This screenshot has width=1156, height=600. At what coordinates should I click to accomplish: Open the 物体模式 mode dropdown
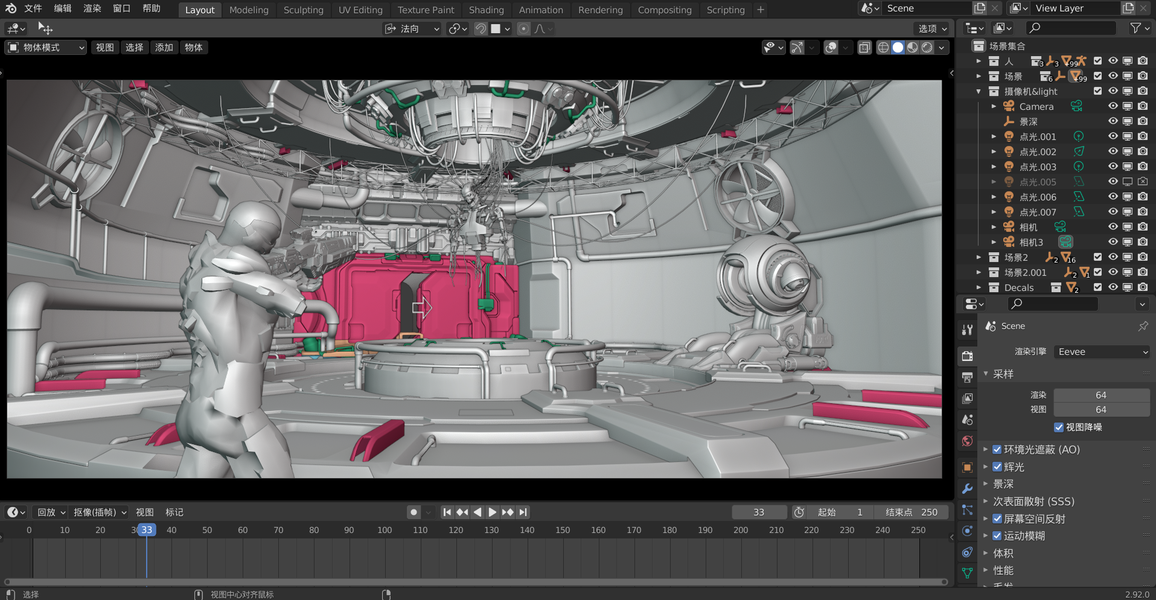[46, 47]
